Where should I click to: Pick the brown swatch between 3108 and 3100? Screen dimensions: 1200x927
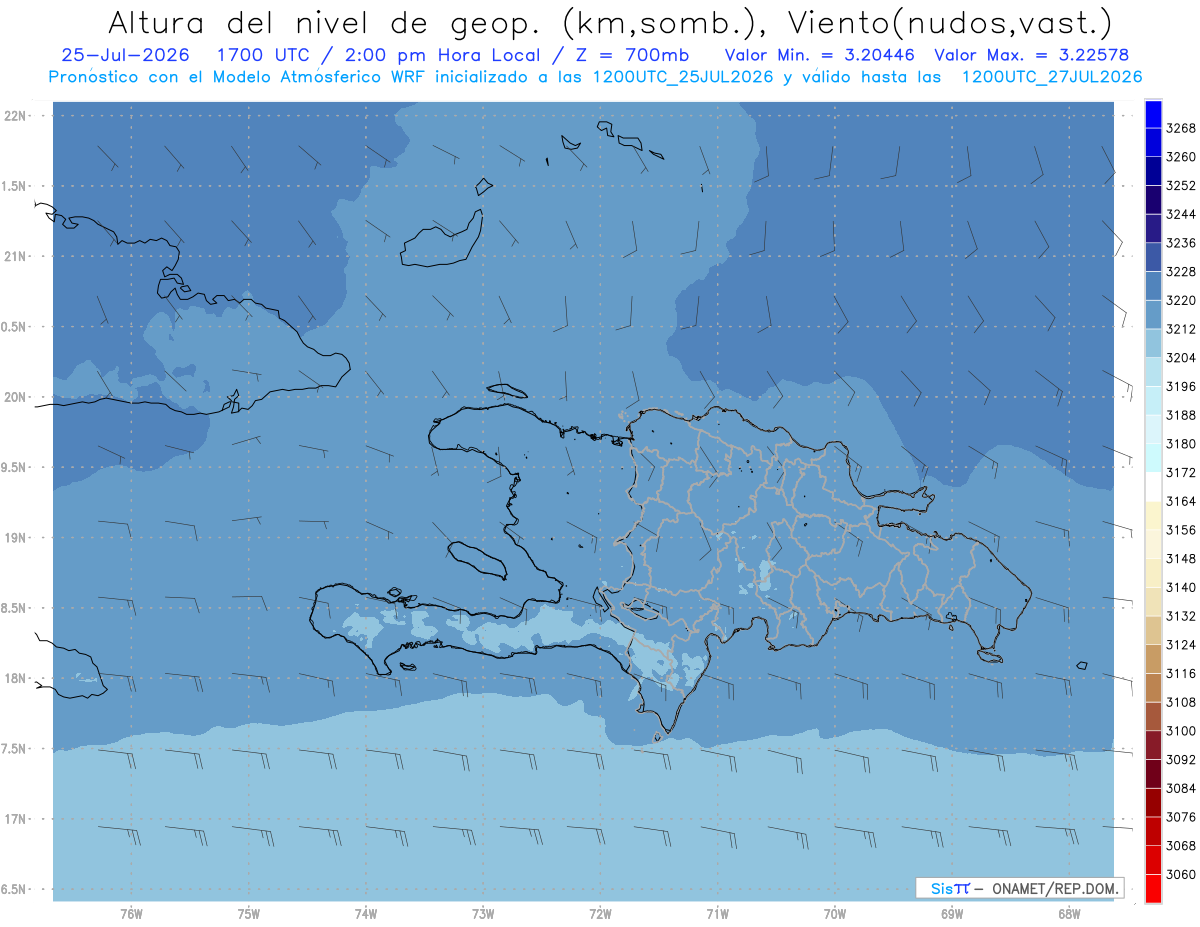[x=1153, y=716]
